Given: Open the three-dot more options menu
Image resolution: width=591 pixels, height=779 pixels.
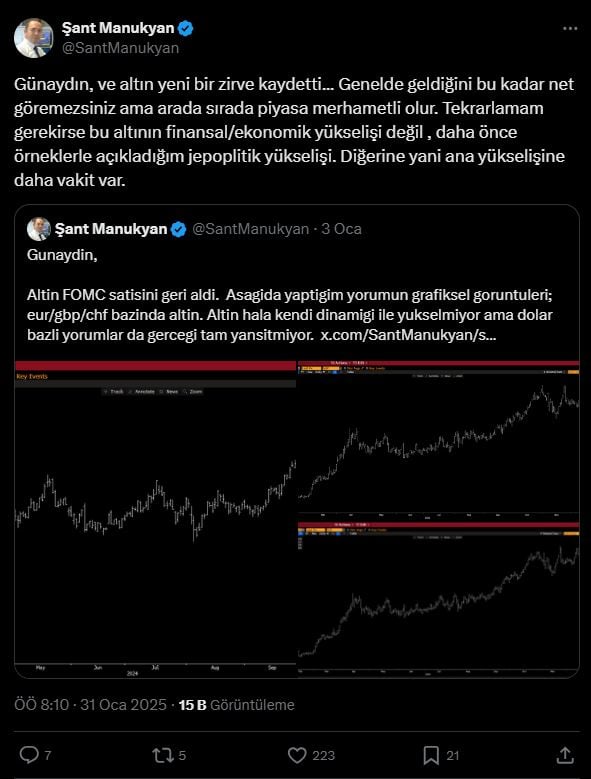Looking at the screenshot, I should click(x=570, y=29).
